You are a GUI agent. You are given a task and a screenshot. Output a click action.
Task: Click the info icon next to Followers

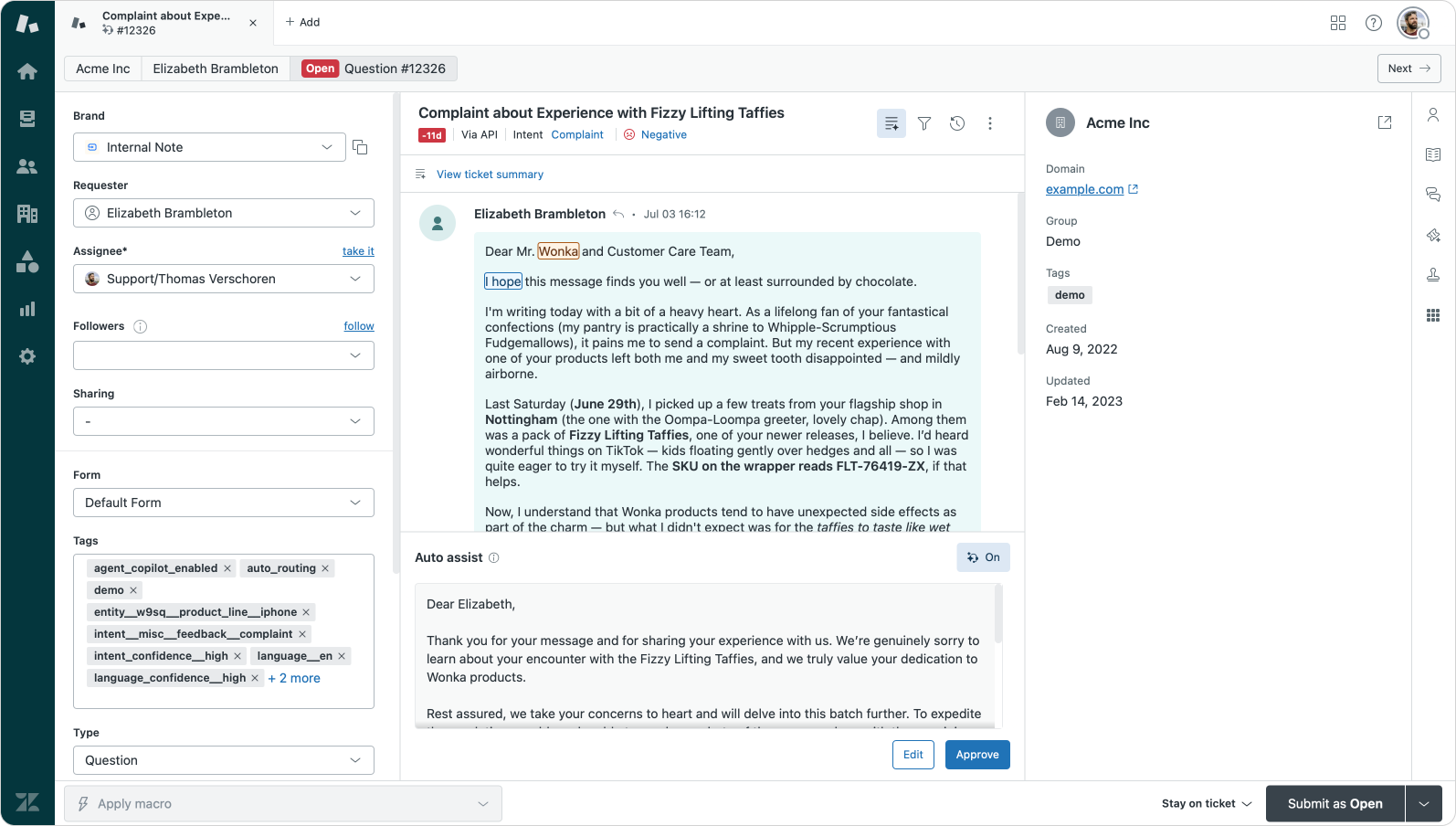141,326
